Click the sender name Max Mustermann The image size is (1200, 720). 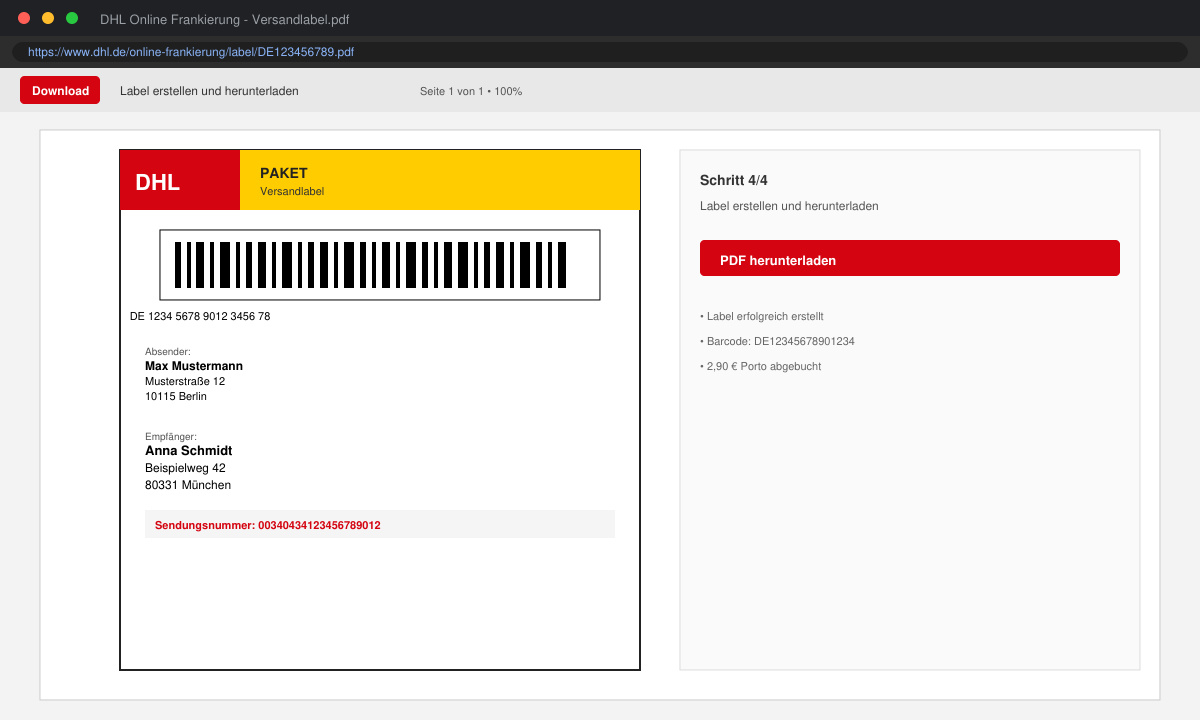point(194,366)
